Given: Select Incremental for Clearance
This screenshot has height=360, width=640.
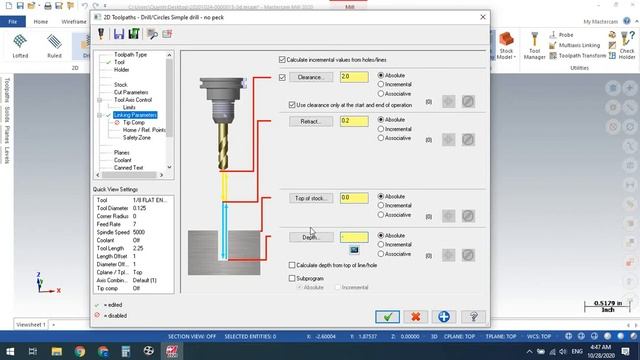Looking at the screenshot, I should 381,84.
